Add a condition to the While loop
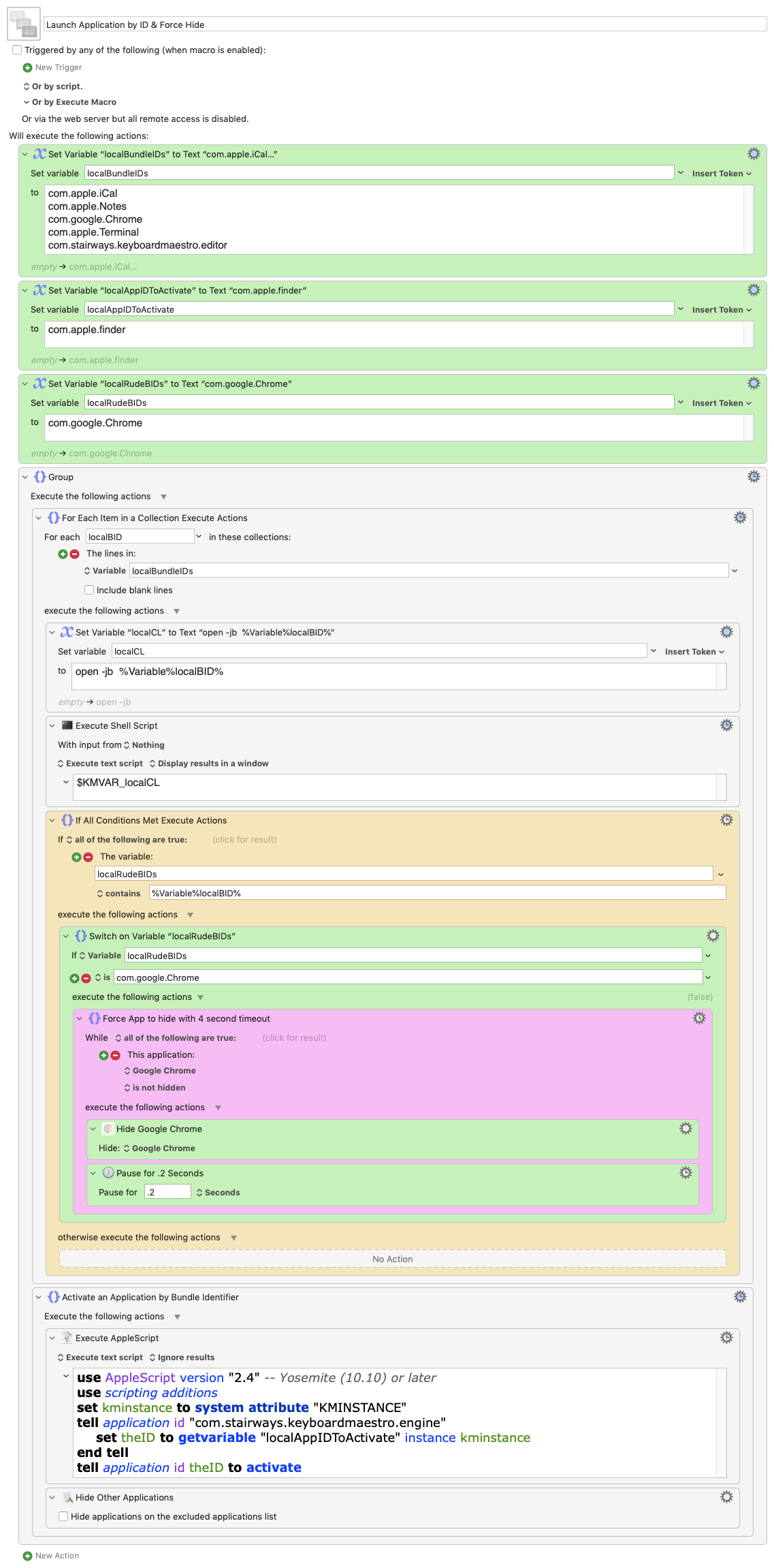This screenshot has height=1568, width=774. click(x=103, y=1055)
